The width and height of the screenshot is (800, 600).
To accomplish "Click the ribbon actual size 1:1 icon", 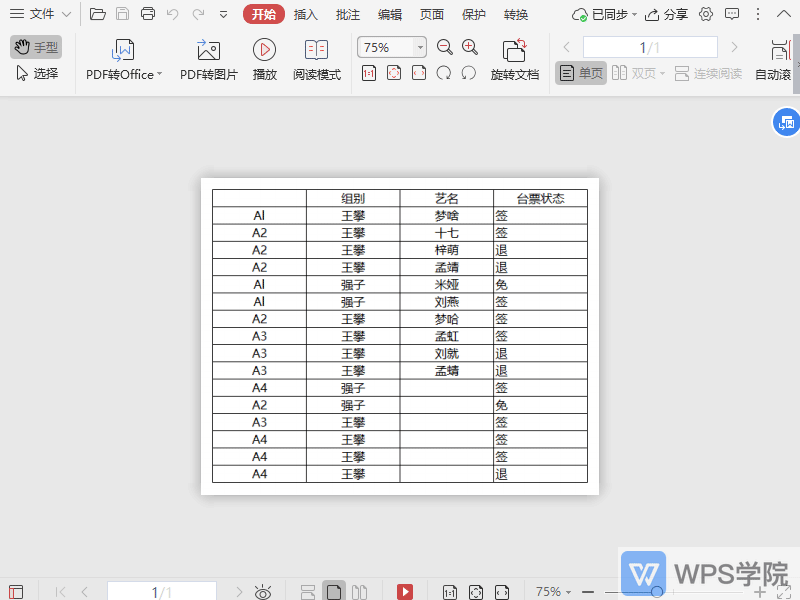I will pyautogui.click(x=369, y=73).
